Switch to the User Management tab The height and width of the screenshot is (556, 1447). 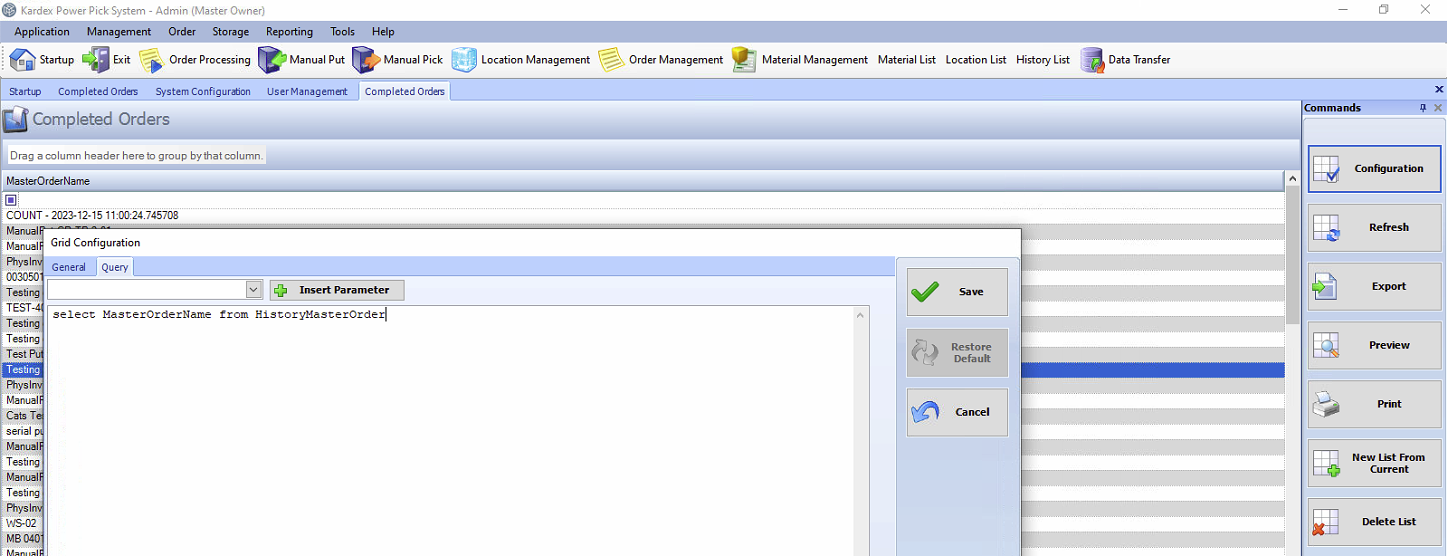click(307, 91)
